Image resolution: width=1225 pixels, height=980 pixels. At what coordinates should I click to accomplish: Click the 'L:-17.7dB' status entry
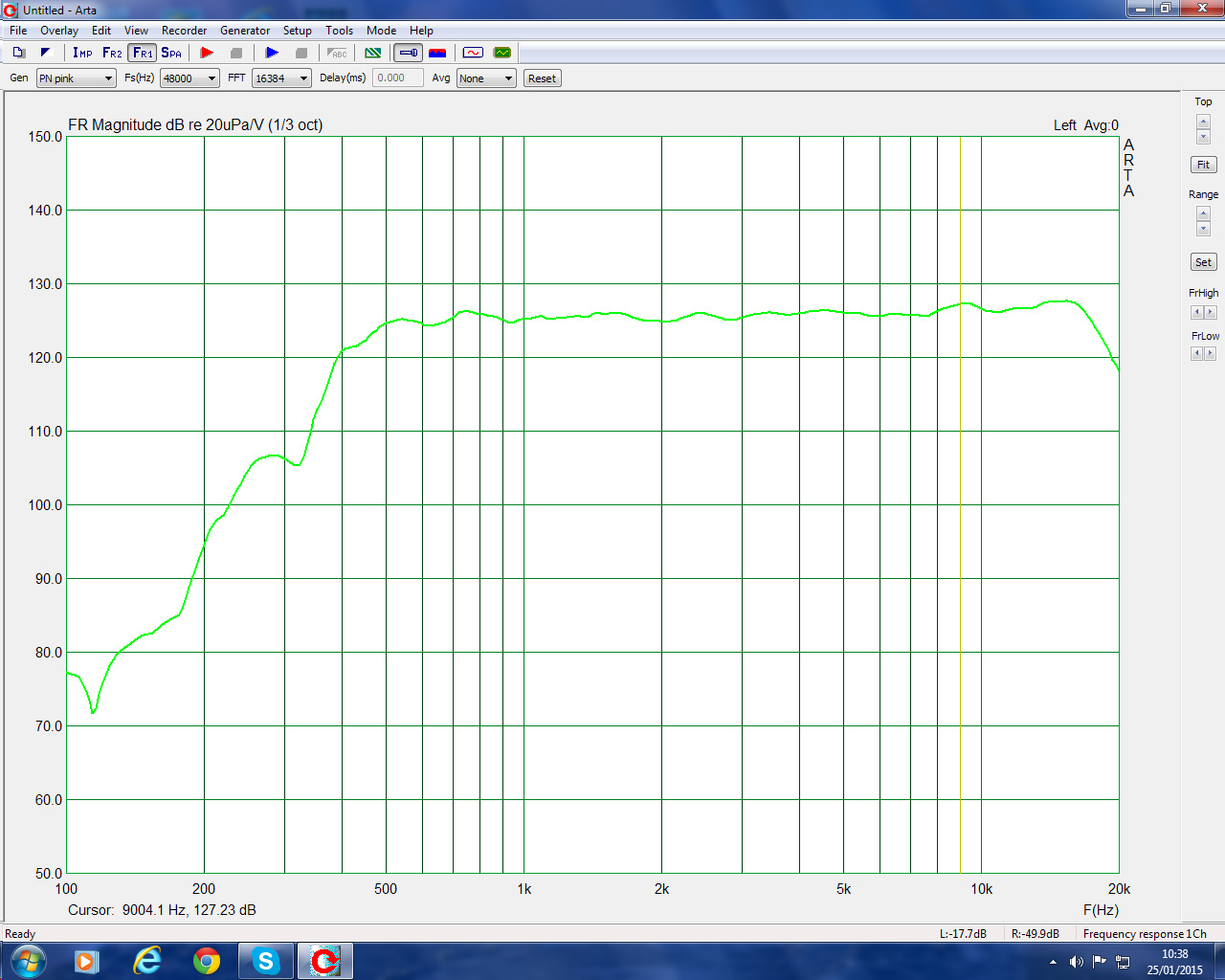pos(963,934)
